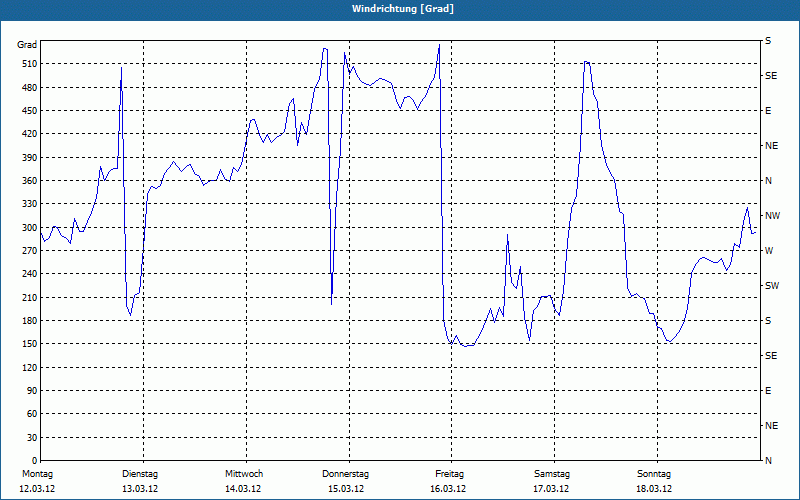Select the 150 y-axis value
The width and height of the screenshot is (800, 500).
(x=29, y=344)
